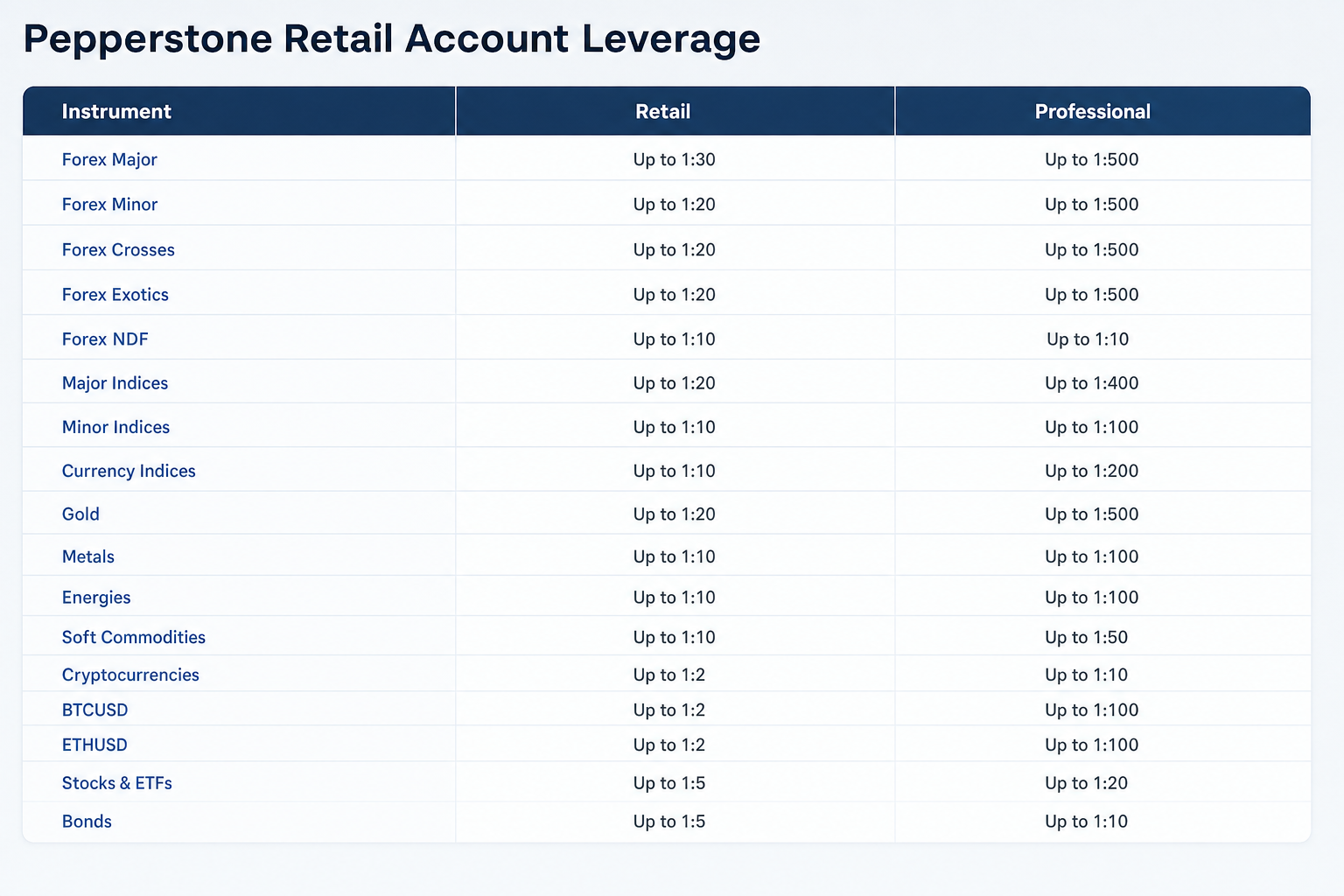Viewport: 1344px width, 896px height.
Task: Select the 'Up to 1:30' Forex Major retail value
Action: coord(675,159)
